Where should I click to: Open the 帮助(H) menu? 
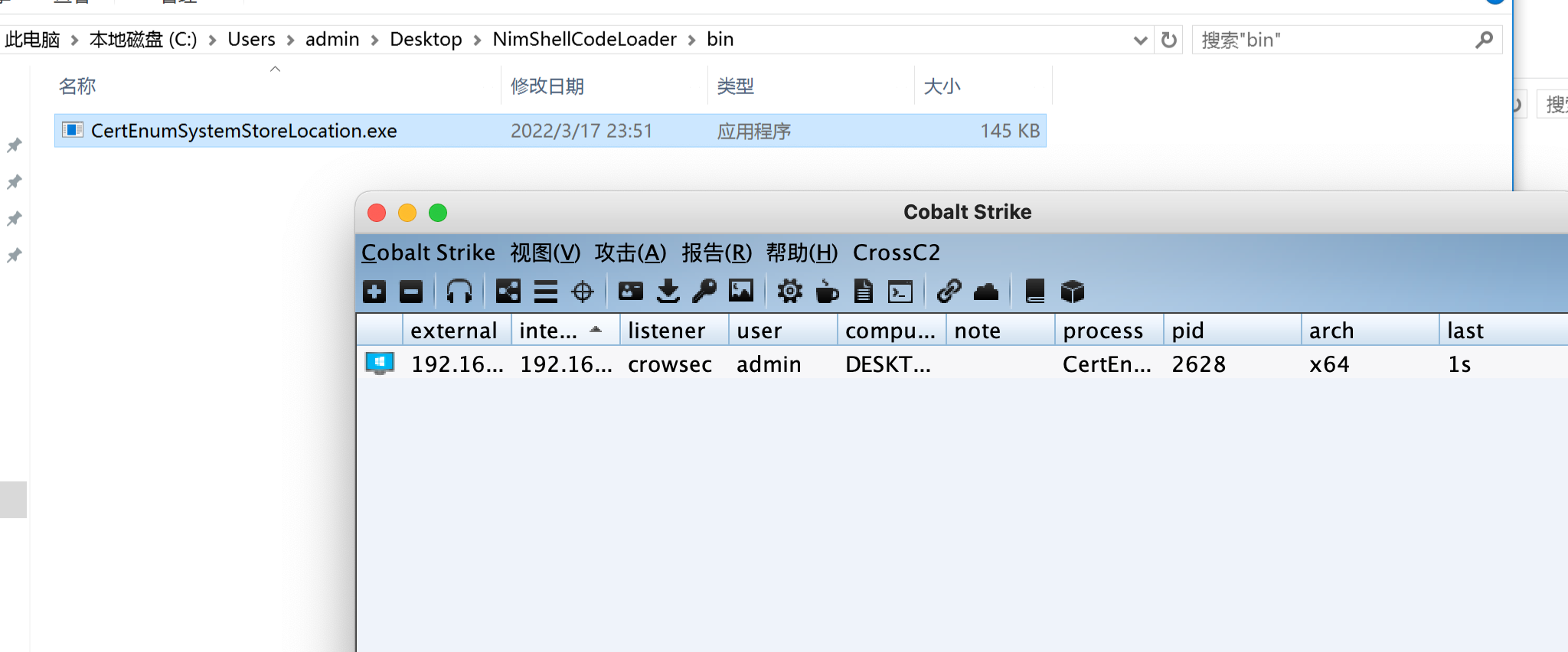click(802, 253)
